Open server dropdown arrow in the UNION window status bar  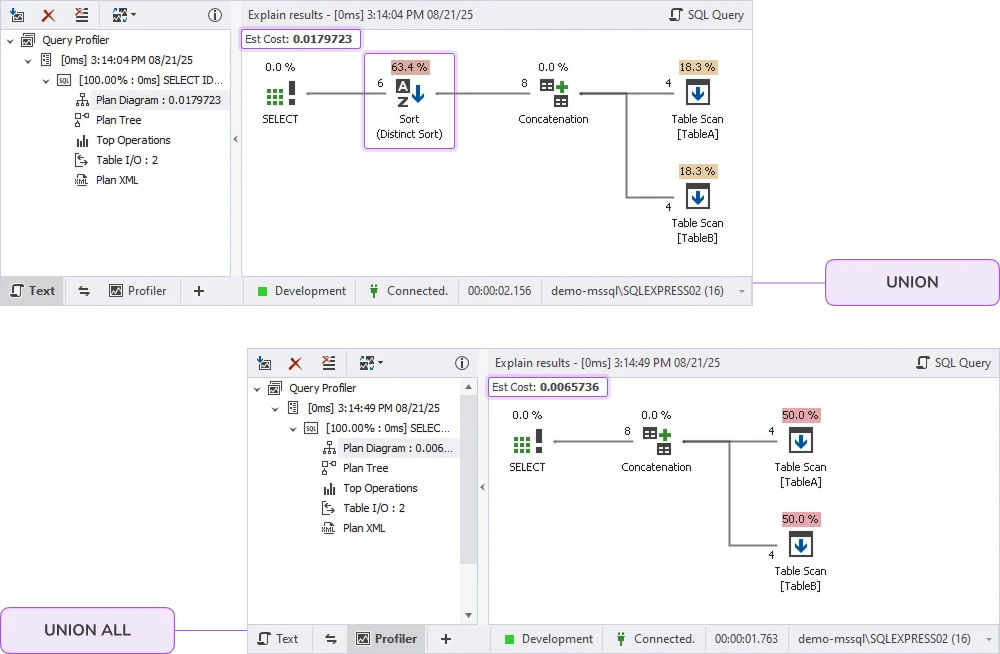click(742, 292)
